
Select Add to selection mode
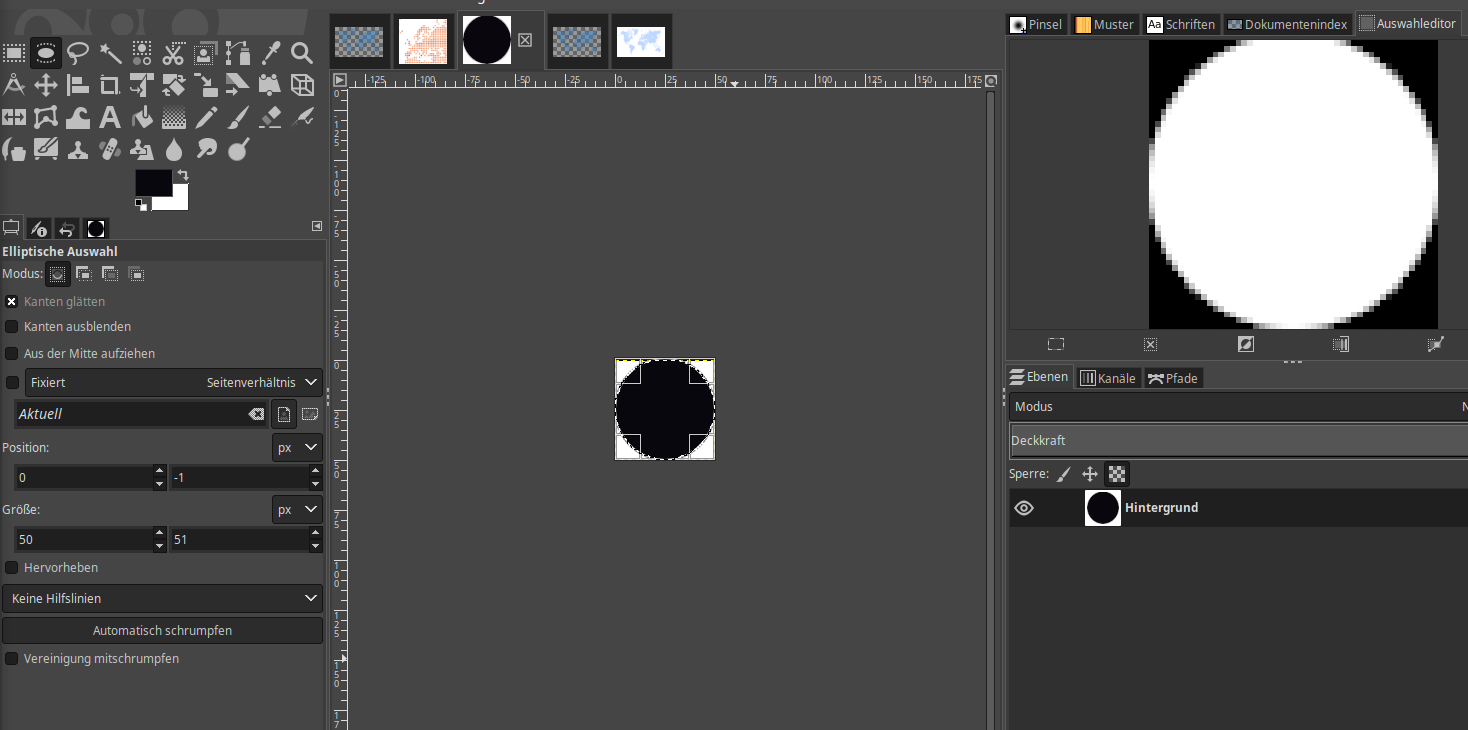point(84,274)
